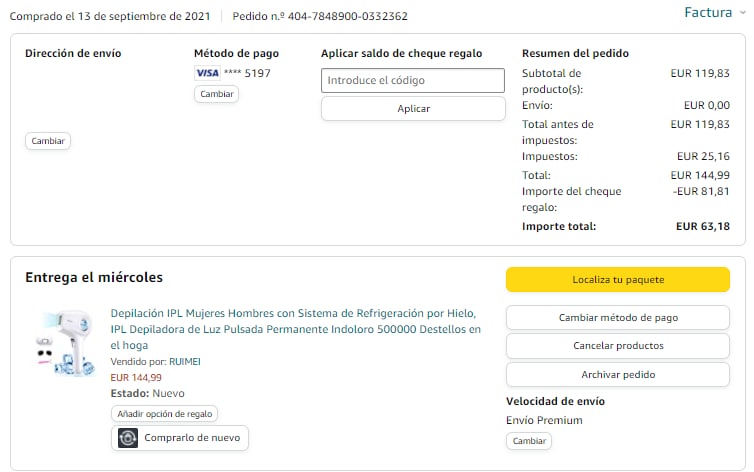Click the 'Envío Premium' shipping speed text
The height and width of the screenshot is (472, 754).
pos(544,420)
